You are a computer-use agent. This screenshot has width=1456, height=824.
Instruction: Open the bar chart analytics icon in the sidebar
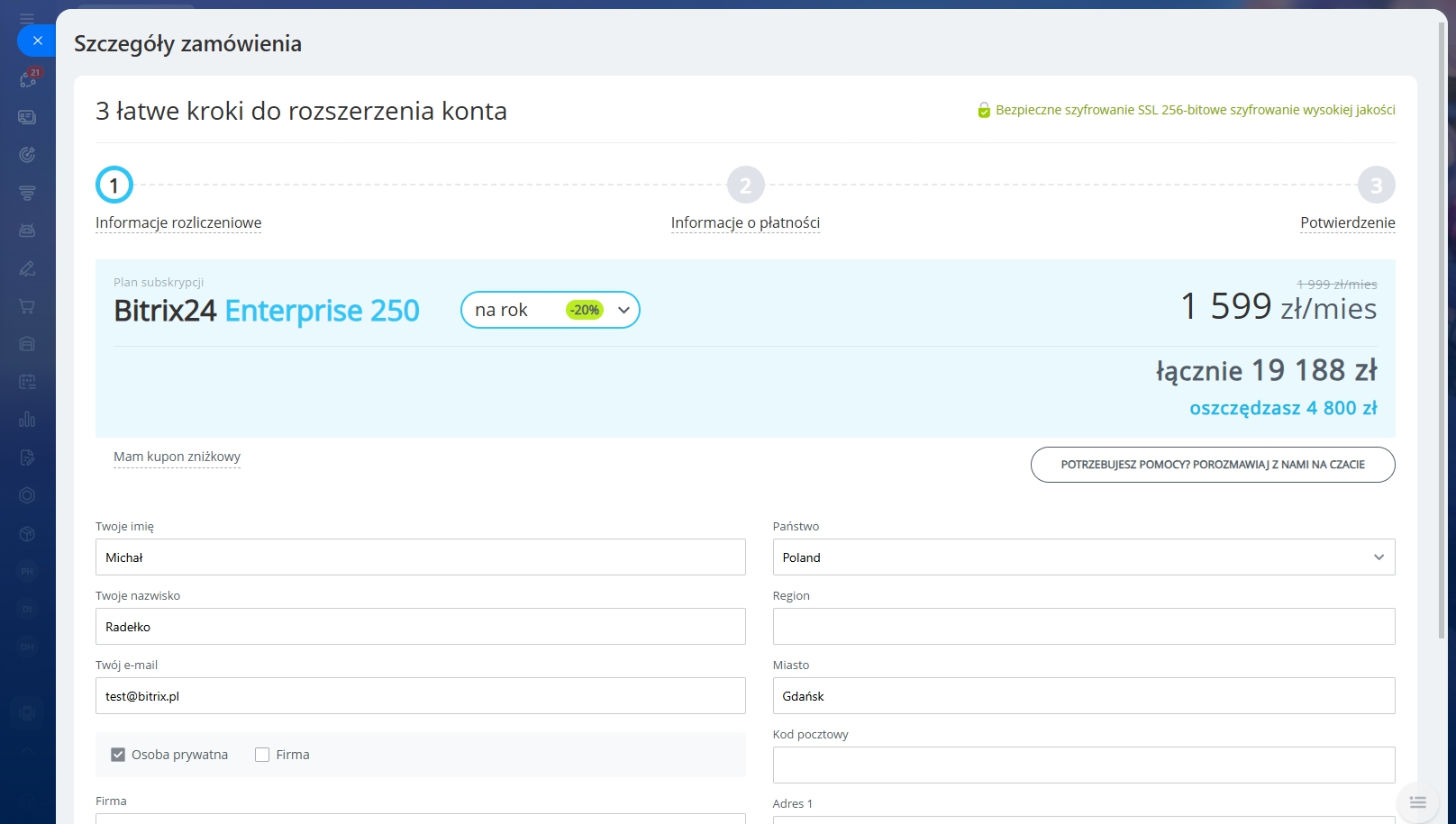pyautogui.click(x=27, y=420)
